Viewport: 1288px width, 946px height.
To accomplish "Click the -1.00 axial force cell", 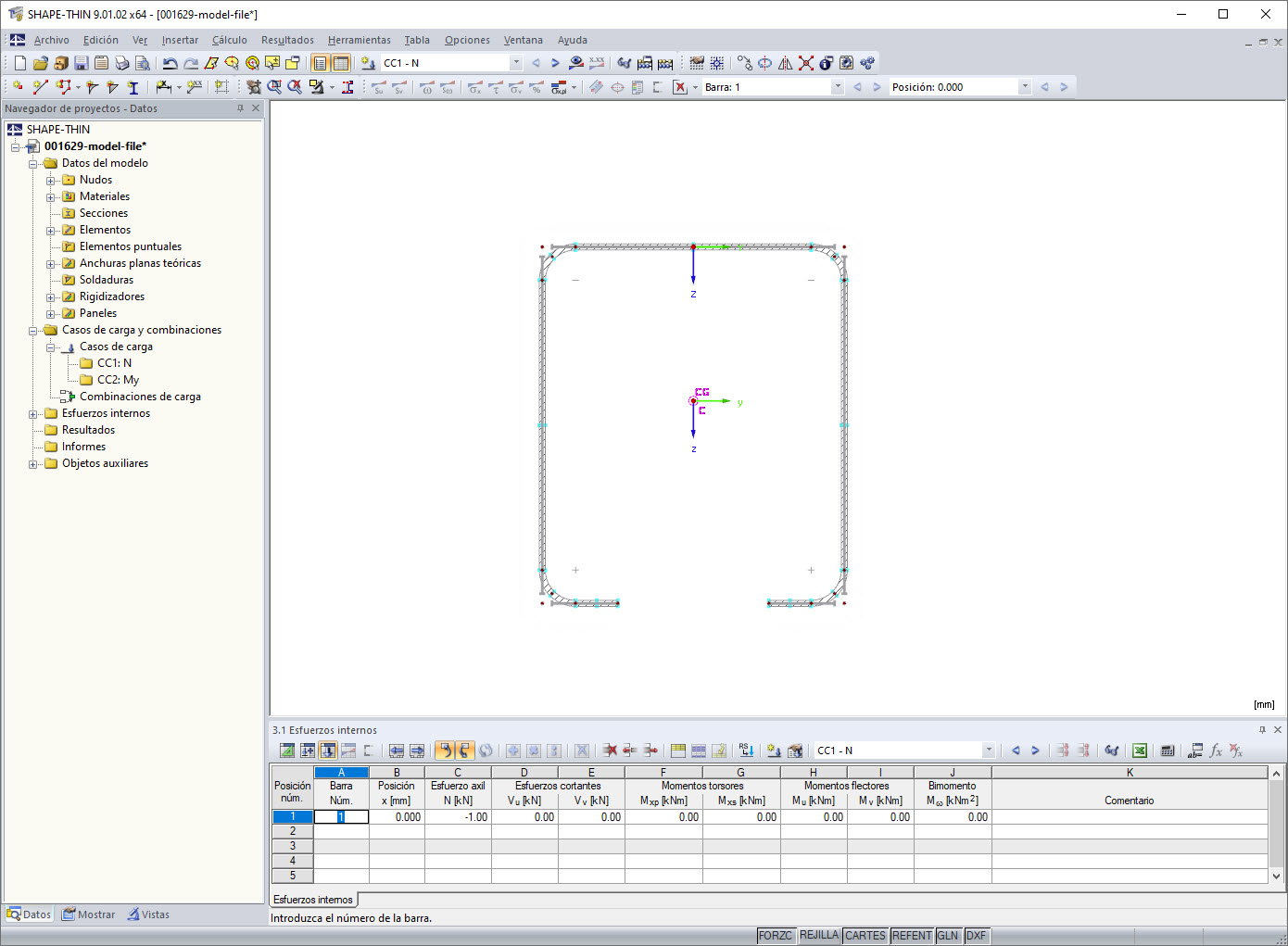I will (458, 817).
